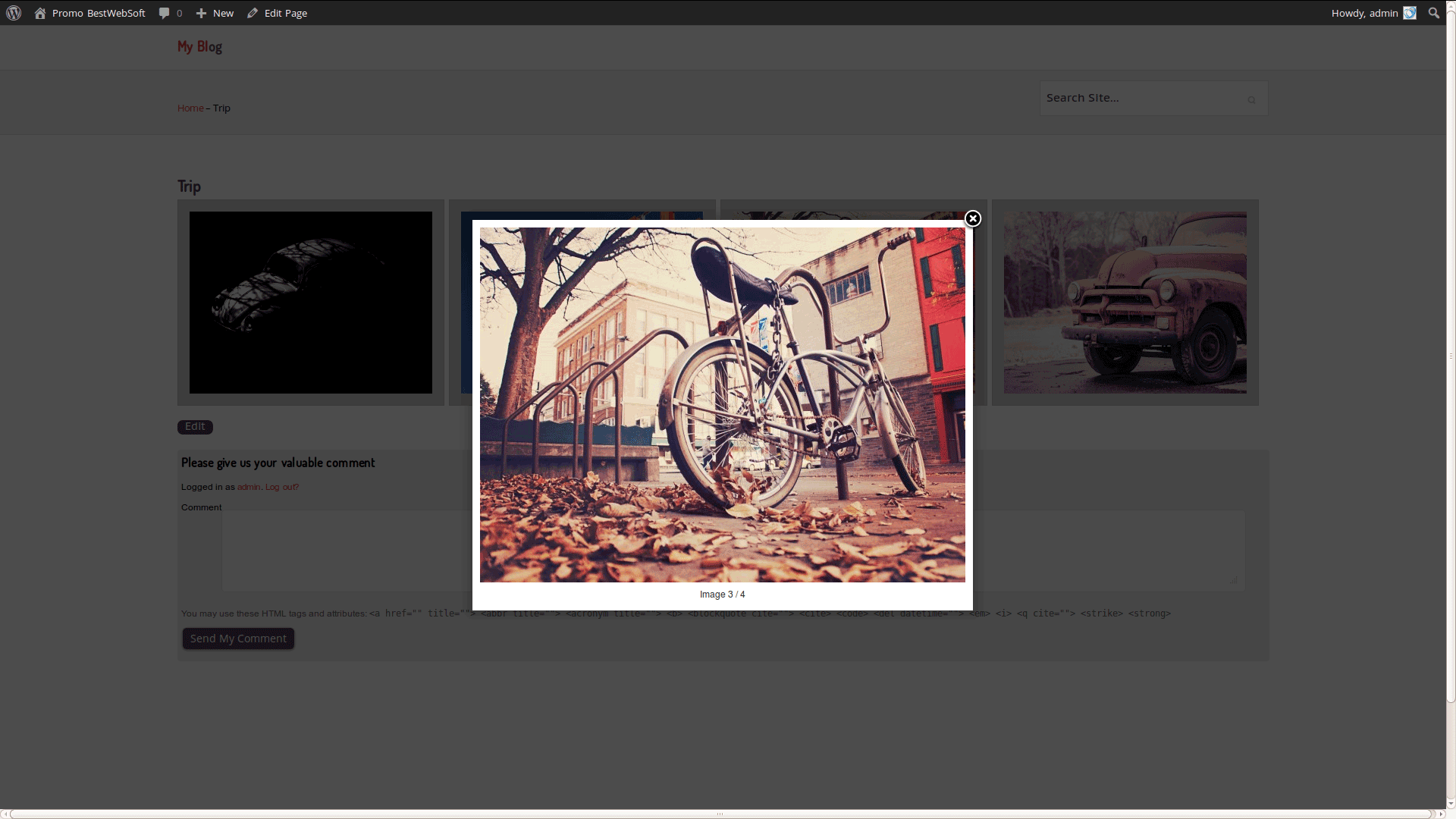Click the scroll left arrow at bottom
Viewport: 1456px width, 819px height.
coord(5,814)
